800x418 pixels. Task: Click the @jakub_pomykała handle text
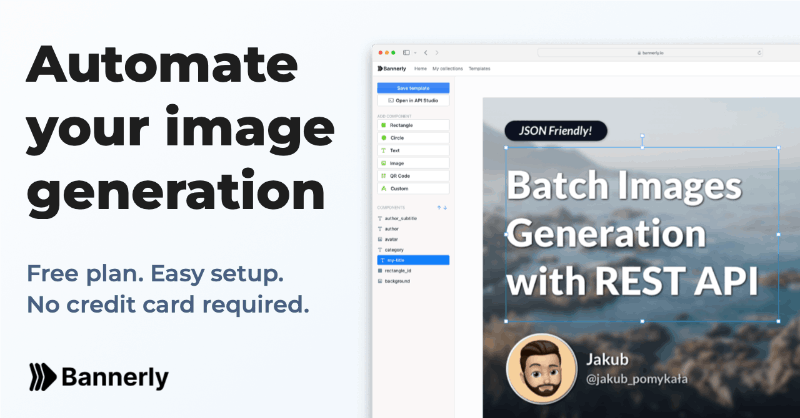point(637,379)
